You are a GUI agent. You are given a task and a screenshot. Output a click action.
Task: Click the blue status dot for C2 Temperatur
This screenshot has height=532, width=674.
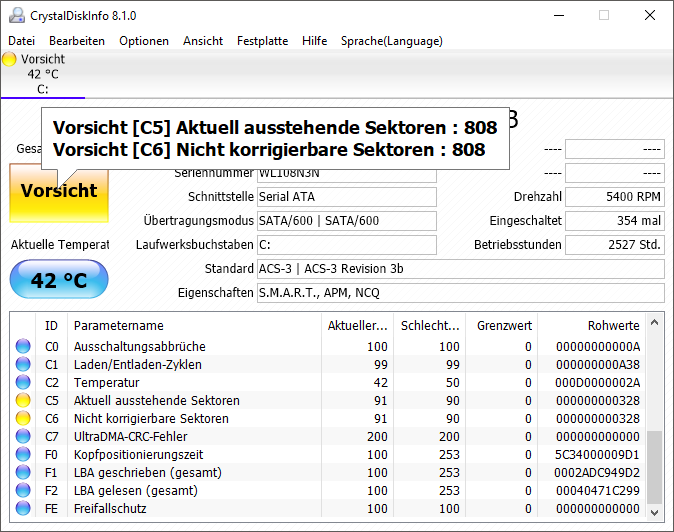(x=23, y=382)
